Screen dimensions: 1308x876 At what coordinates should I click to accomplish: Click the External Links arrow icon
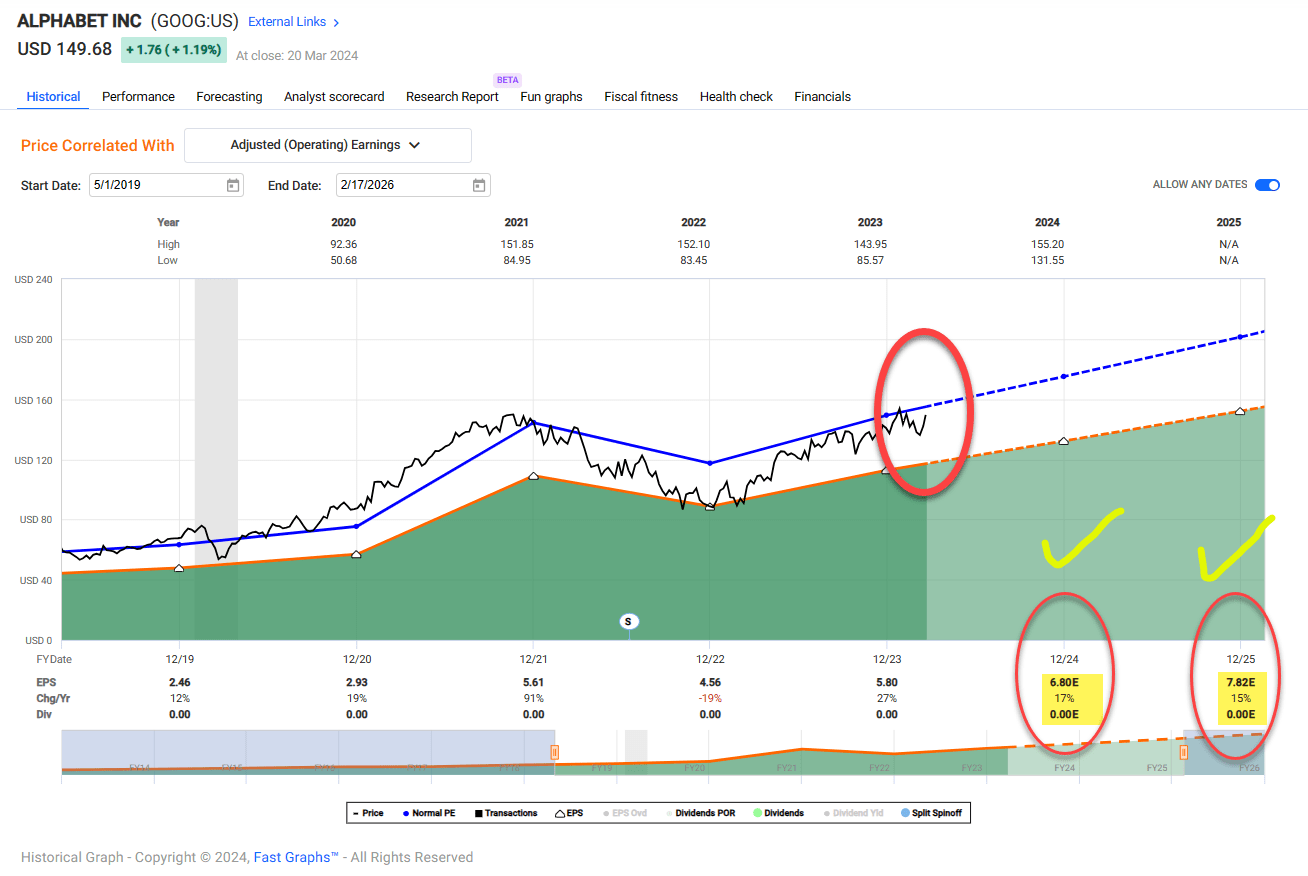pyautogui.click(x=336, y=22)
